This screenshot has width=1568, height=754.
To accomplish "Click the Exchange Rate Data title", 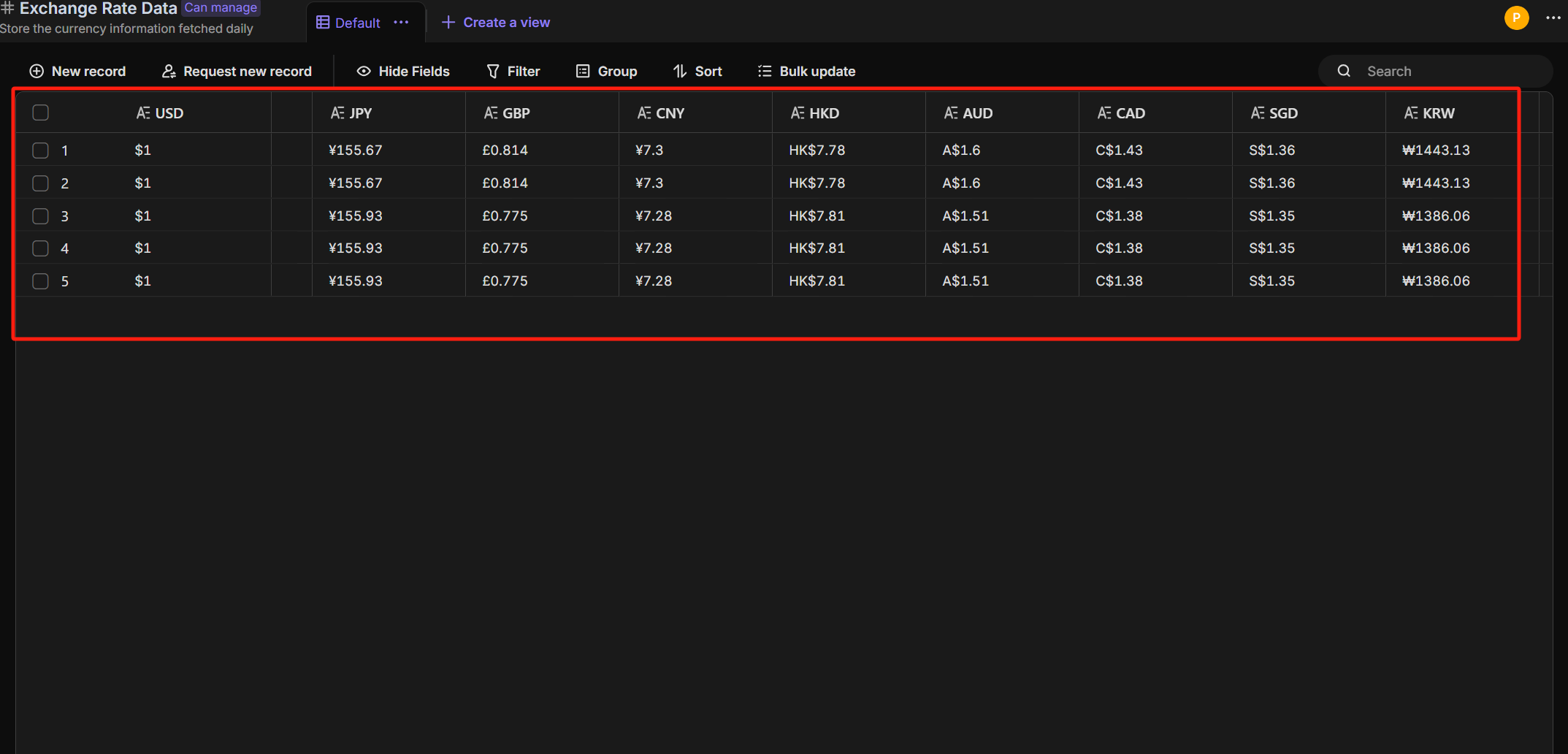I will point(99,8).
